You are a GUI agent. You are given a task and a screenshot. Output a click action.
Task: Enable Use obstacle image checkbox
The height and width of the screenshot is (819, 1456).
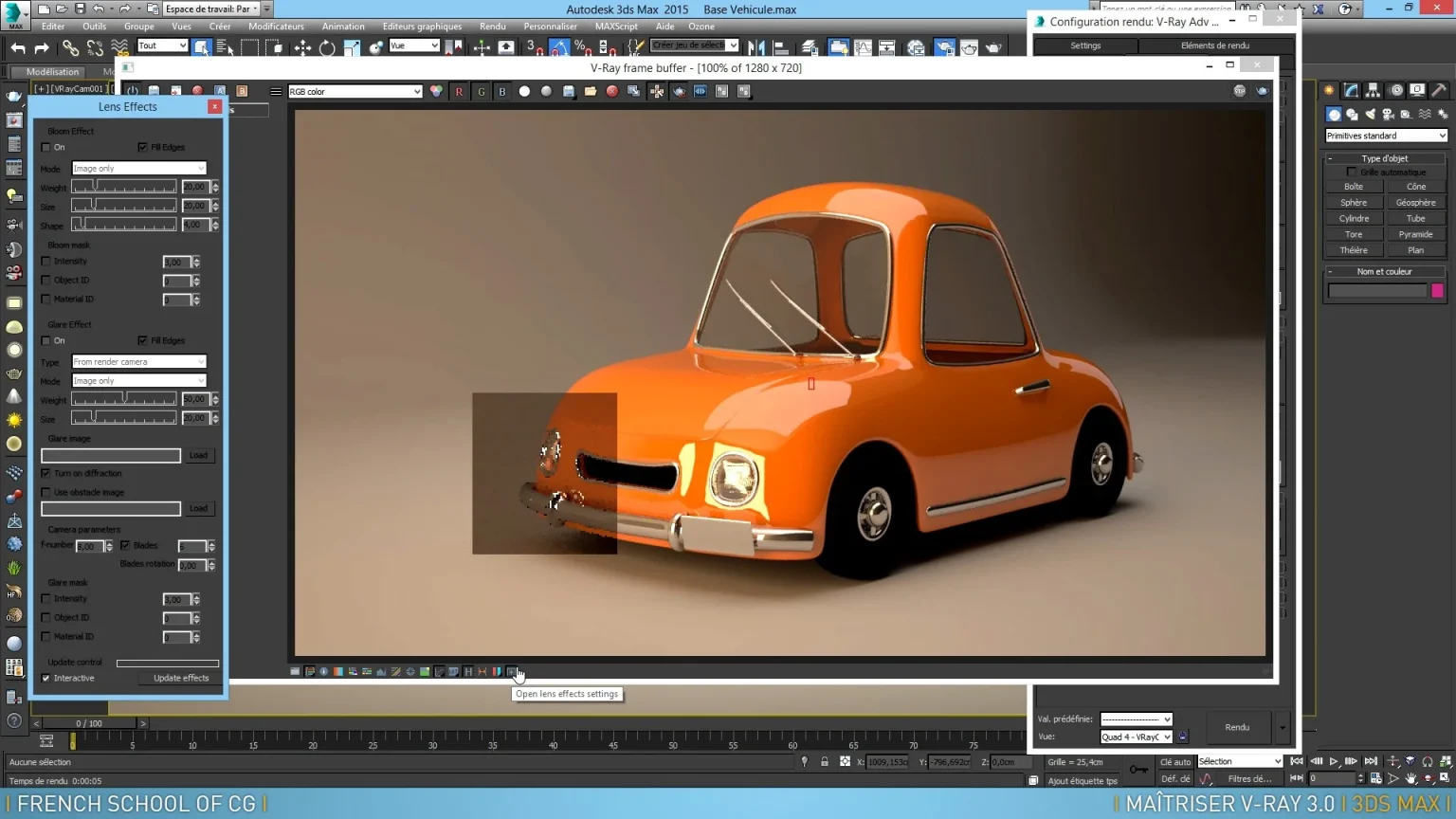[45, 492]
